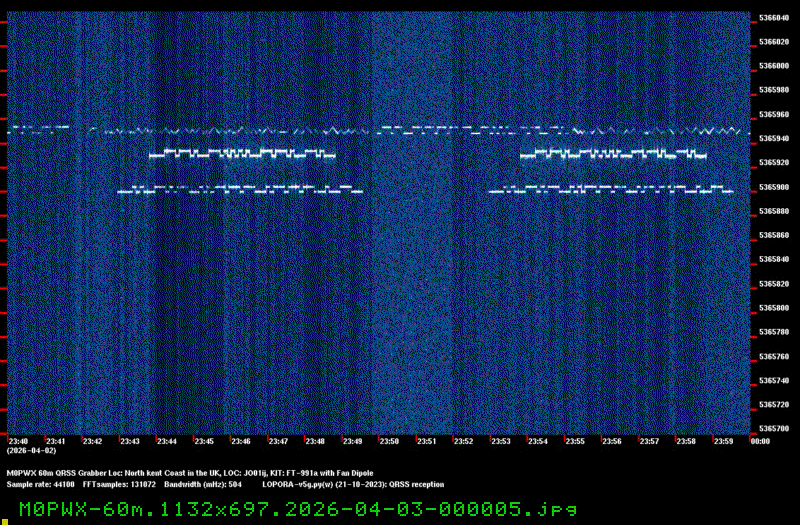Select the 23:53 time marker
800x525 pixels.
[x=501, y=441]
